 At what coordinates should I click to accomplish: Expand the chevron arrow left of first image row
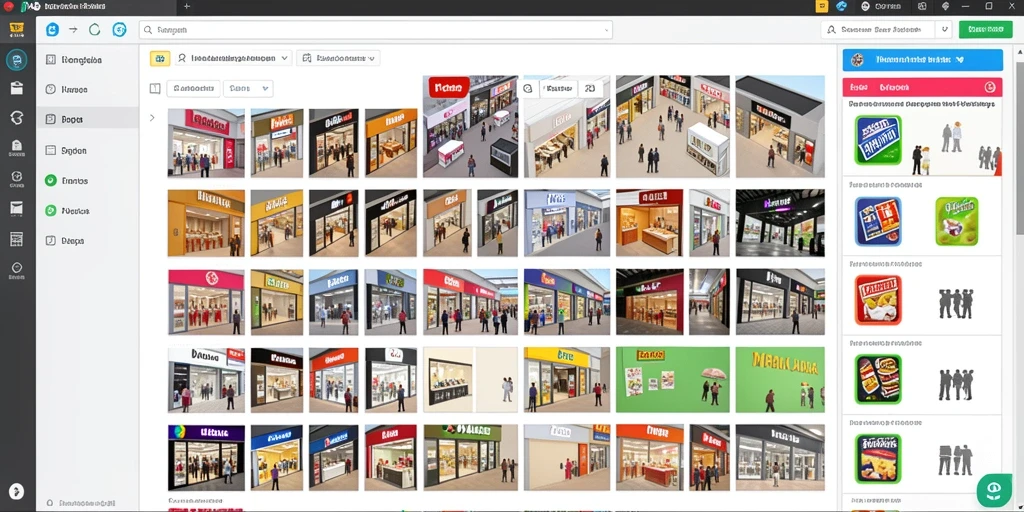tap(152, 118)
